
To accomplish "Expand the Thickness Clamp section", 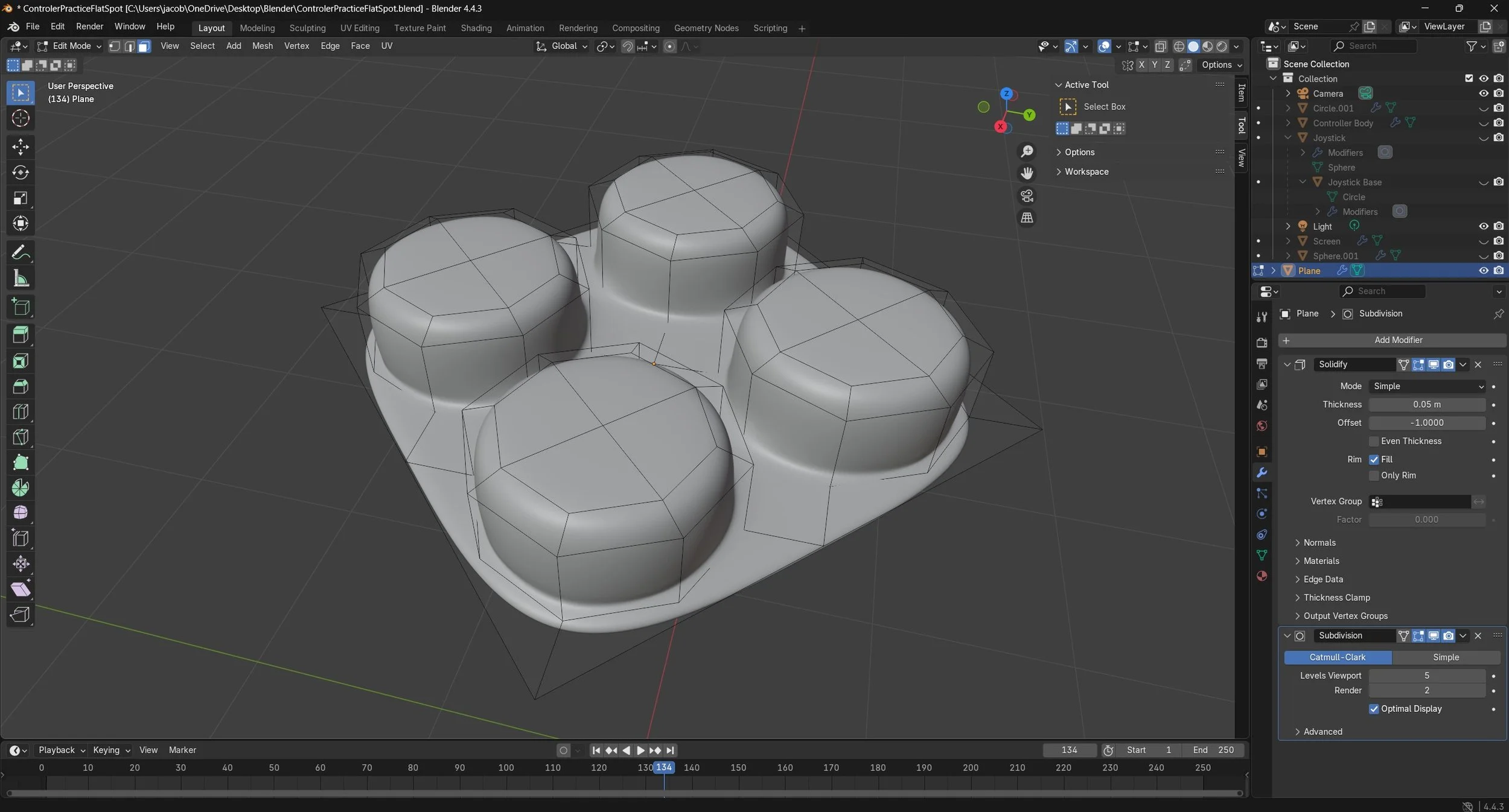I will tap(1336, 597).
